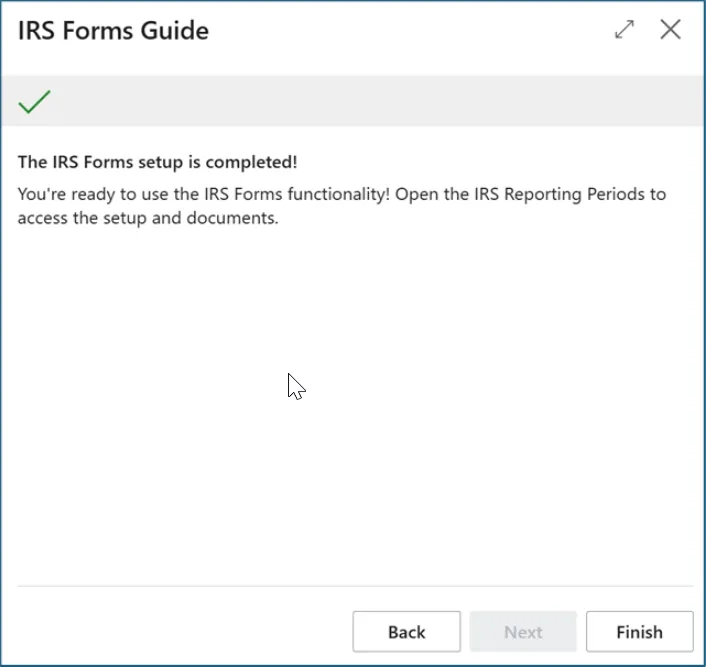Click the "access the setup and documents" line
The height and width of the screenshot is (667, 706).
(147, 218)
